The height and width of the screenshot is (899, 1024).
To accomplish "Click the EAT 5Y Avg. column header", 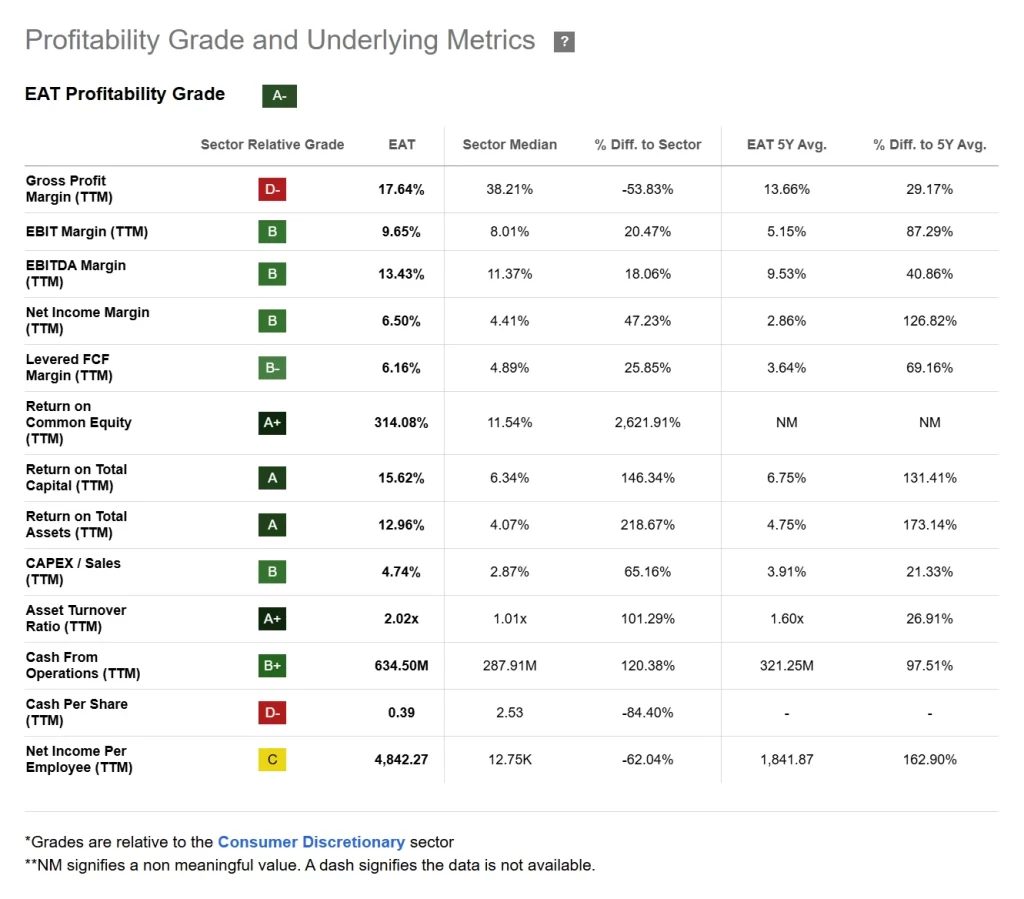I will click(787, 145).
